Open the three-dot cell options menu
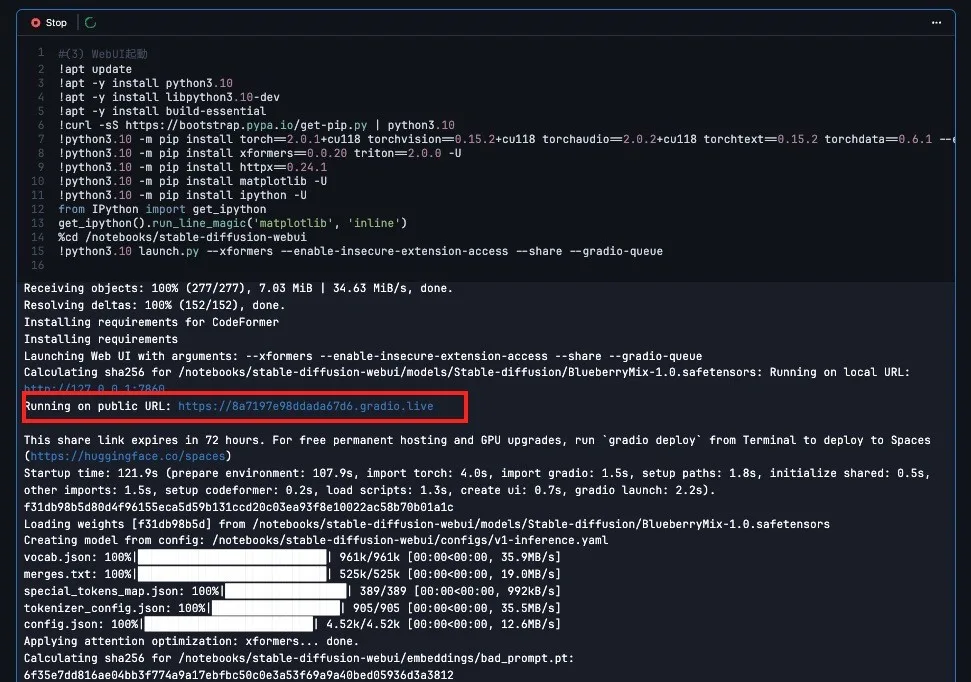Screen dimensions: 971x682 pyautogui.click(x=936, y=23)
